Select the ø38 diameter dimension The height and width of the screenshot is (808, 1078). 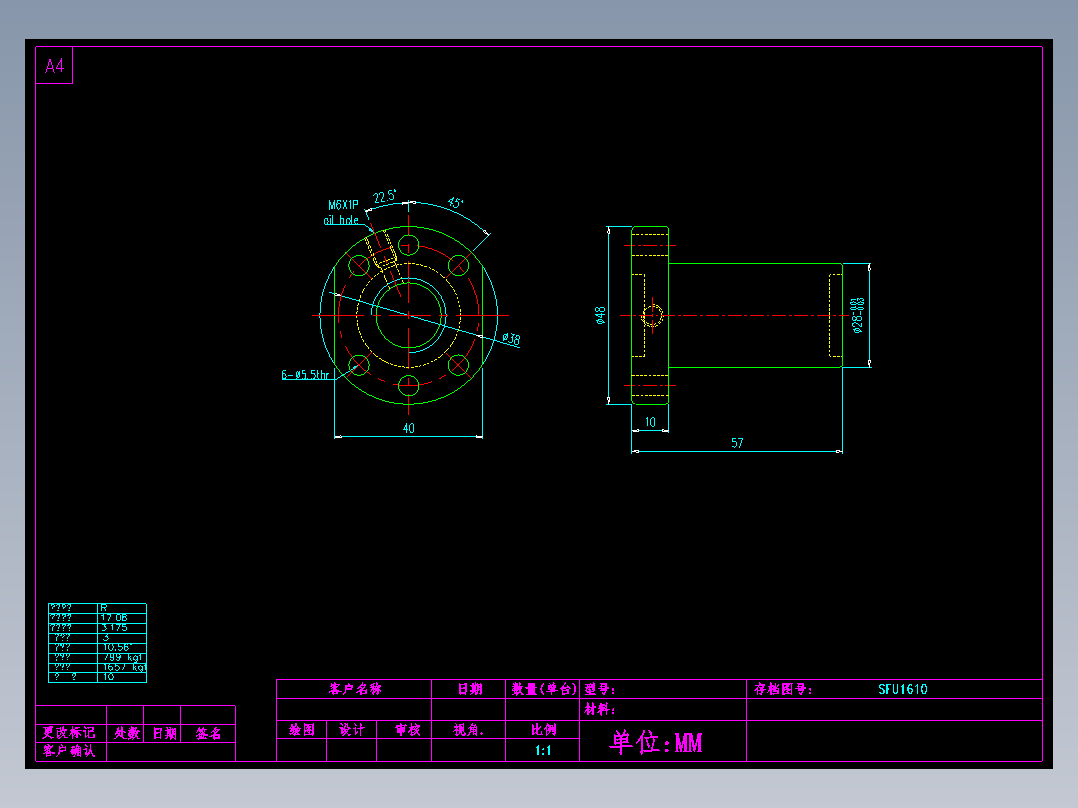coord(512,339)
